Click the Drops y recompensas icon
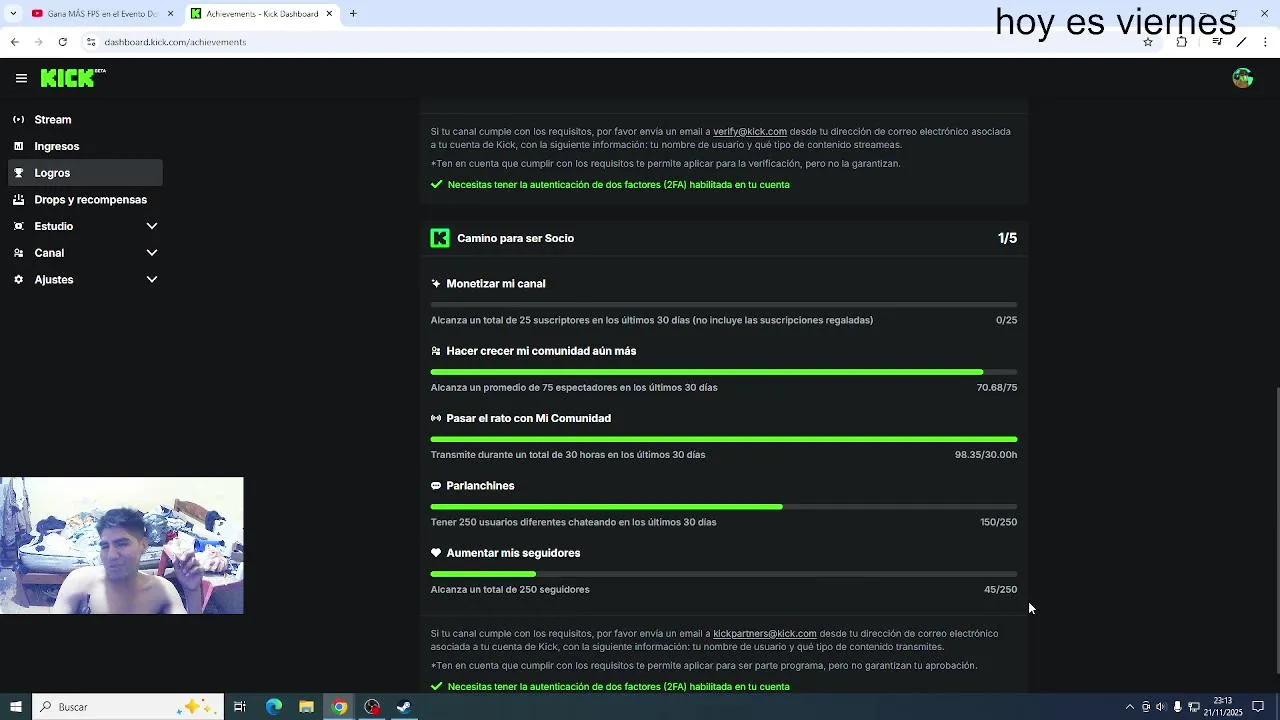This screenshot has height=720, width=1280. pos(18,199)
